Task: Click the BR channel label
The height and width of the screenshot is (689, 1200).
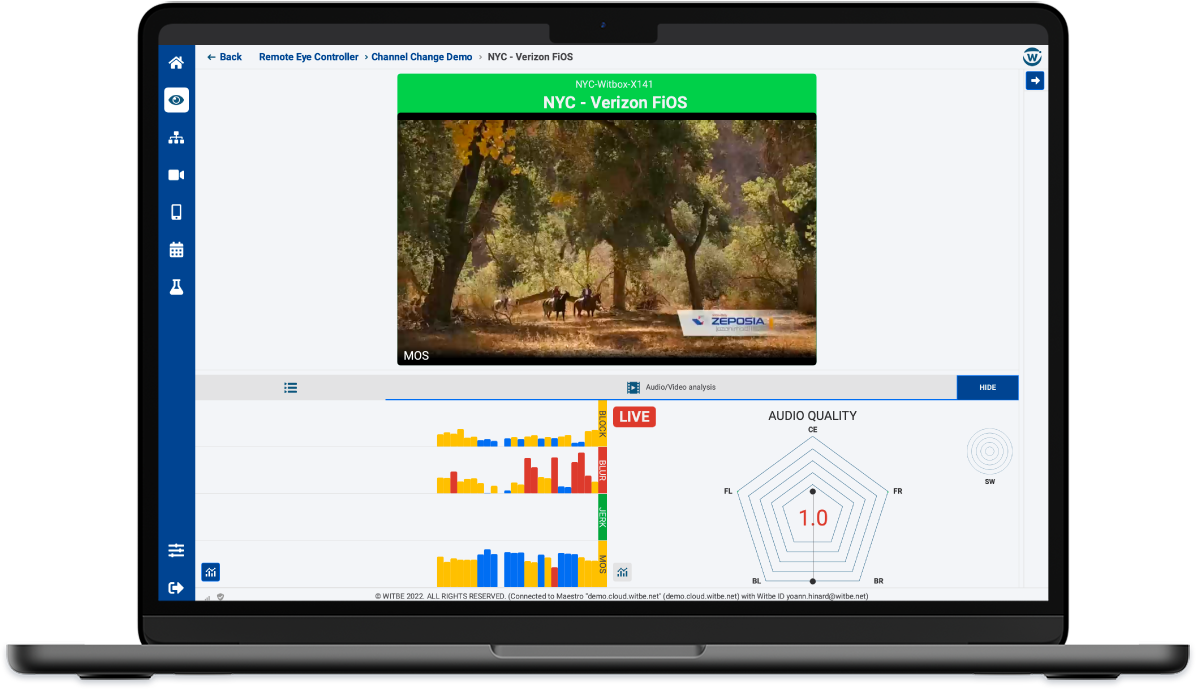Action: 878,581
